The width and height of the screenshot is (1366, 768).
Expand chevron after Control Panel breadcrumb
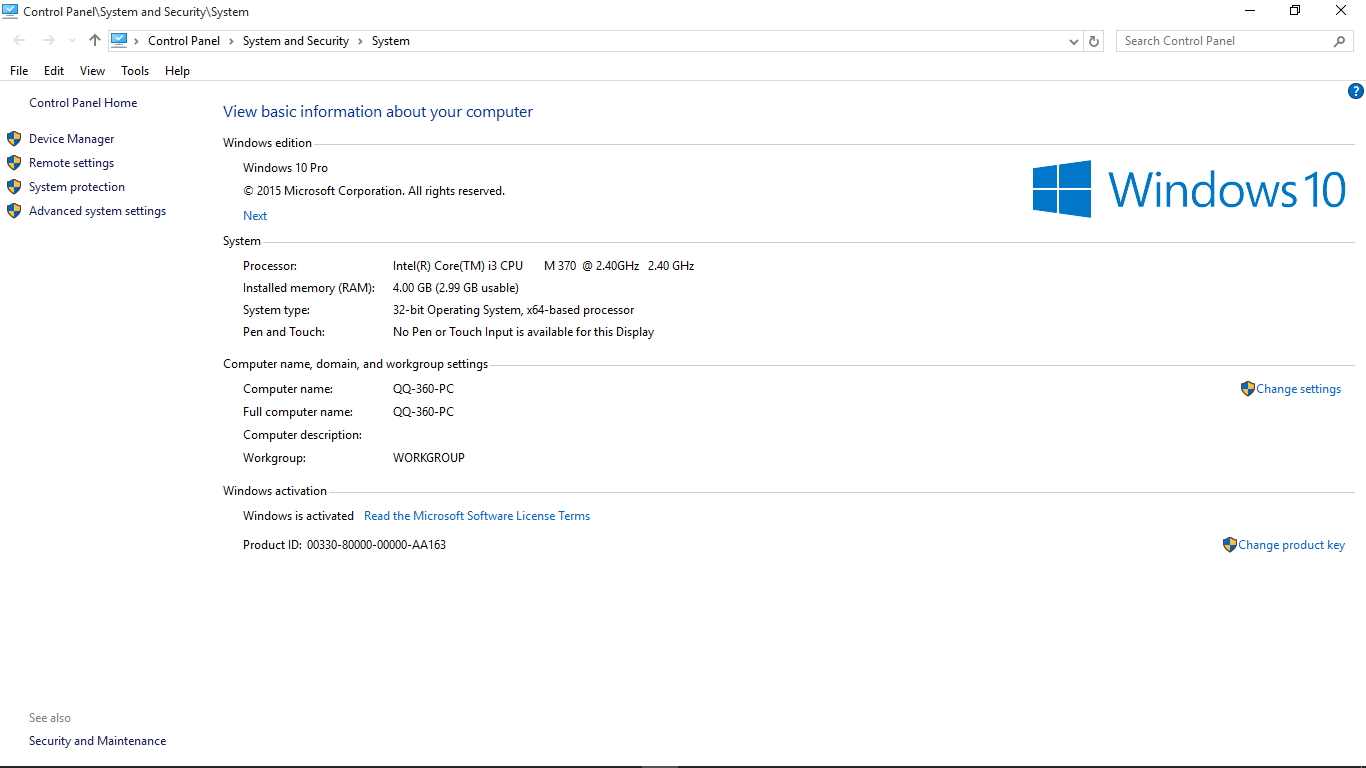pos(231,41)
